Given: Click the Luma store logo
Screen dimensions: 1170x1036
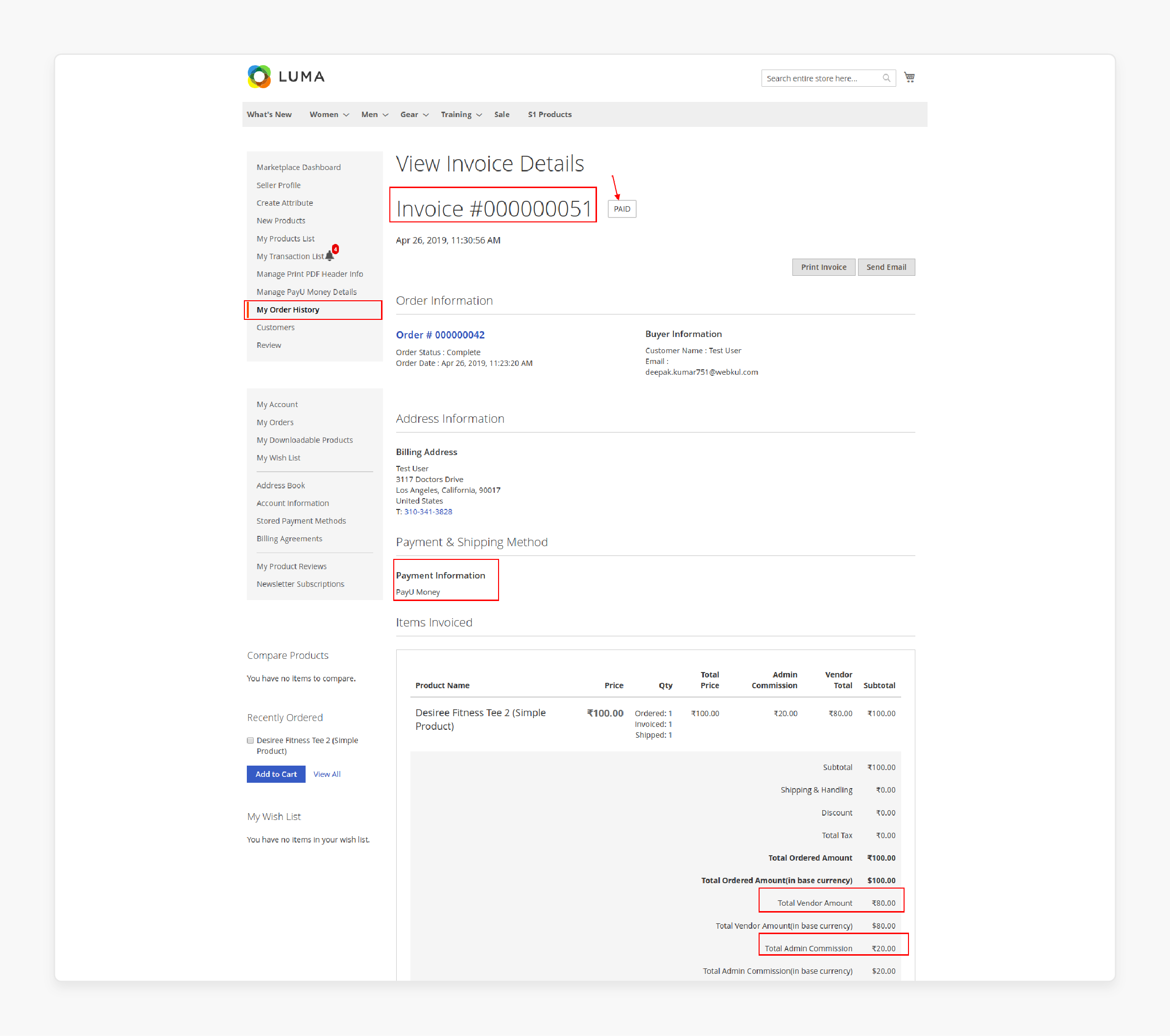Looking at the screenshot, I should [x=285, y=76].
